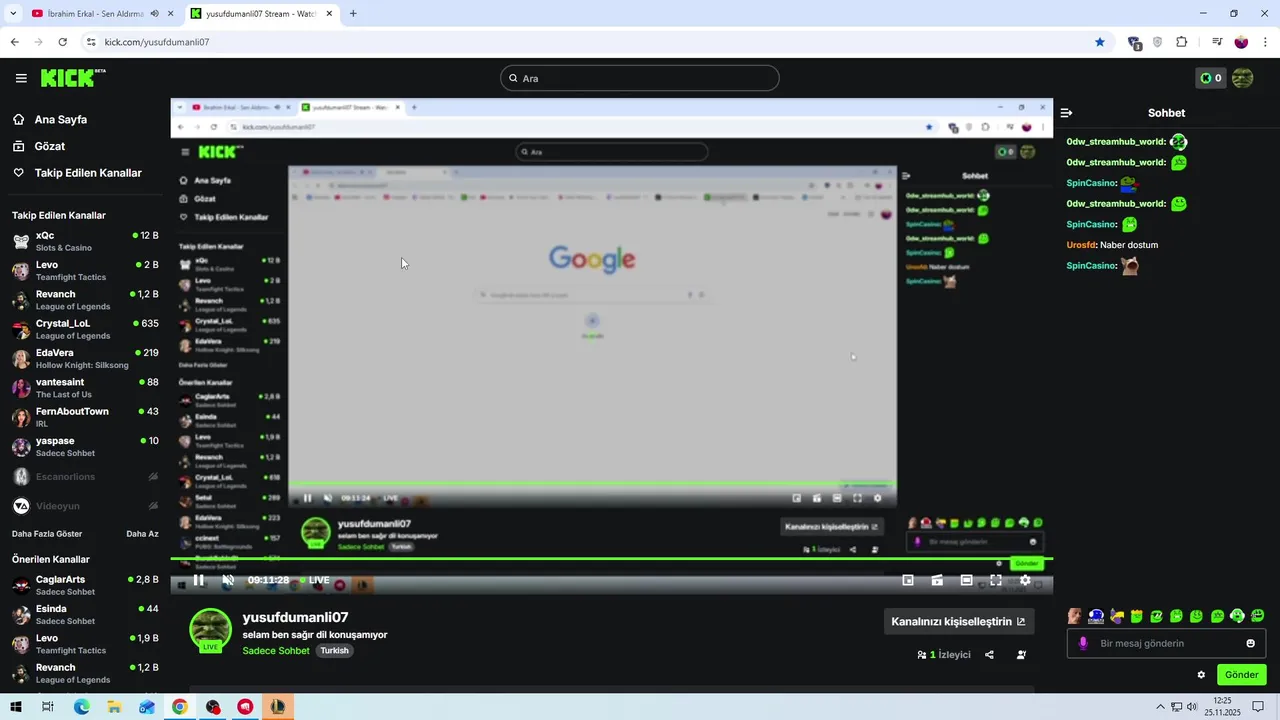Click the purple microphone chat icon
Image resolution: width=1280 pixels, height=720 pixels.
coord(1083,643)
